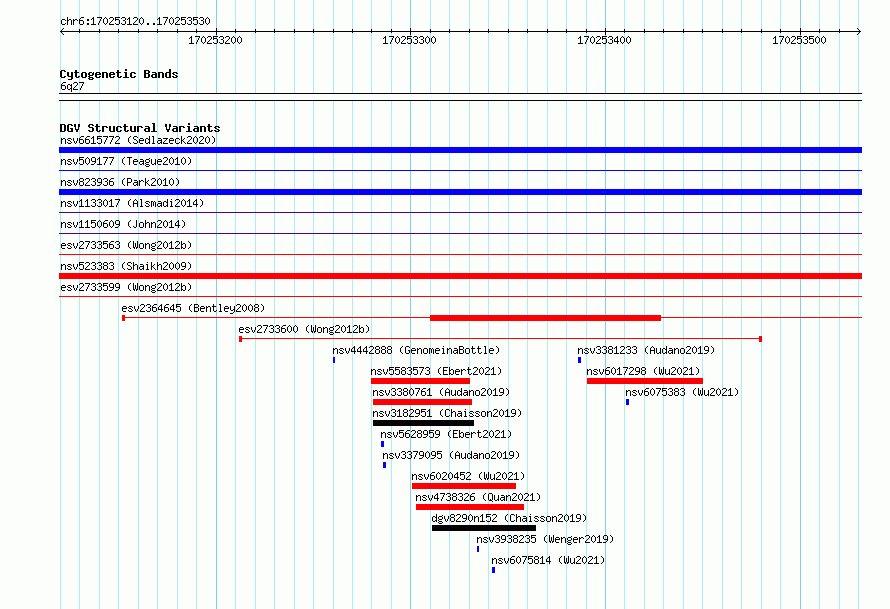Select the thick red segment of esv2364645
The image size is (890, 609).
(545, 318)
